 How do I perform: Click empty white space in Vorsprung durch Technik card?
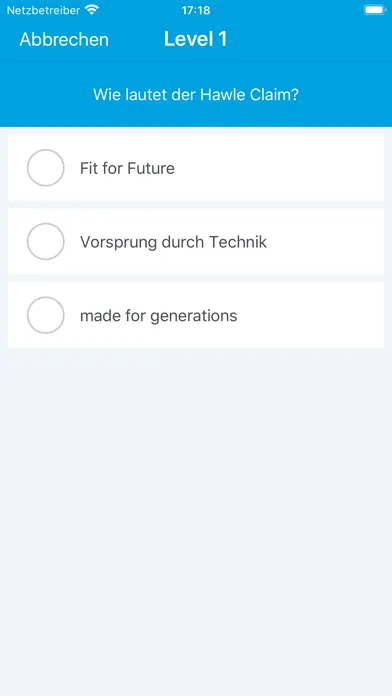(x=329, y=241)
